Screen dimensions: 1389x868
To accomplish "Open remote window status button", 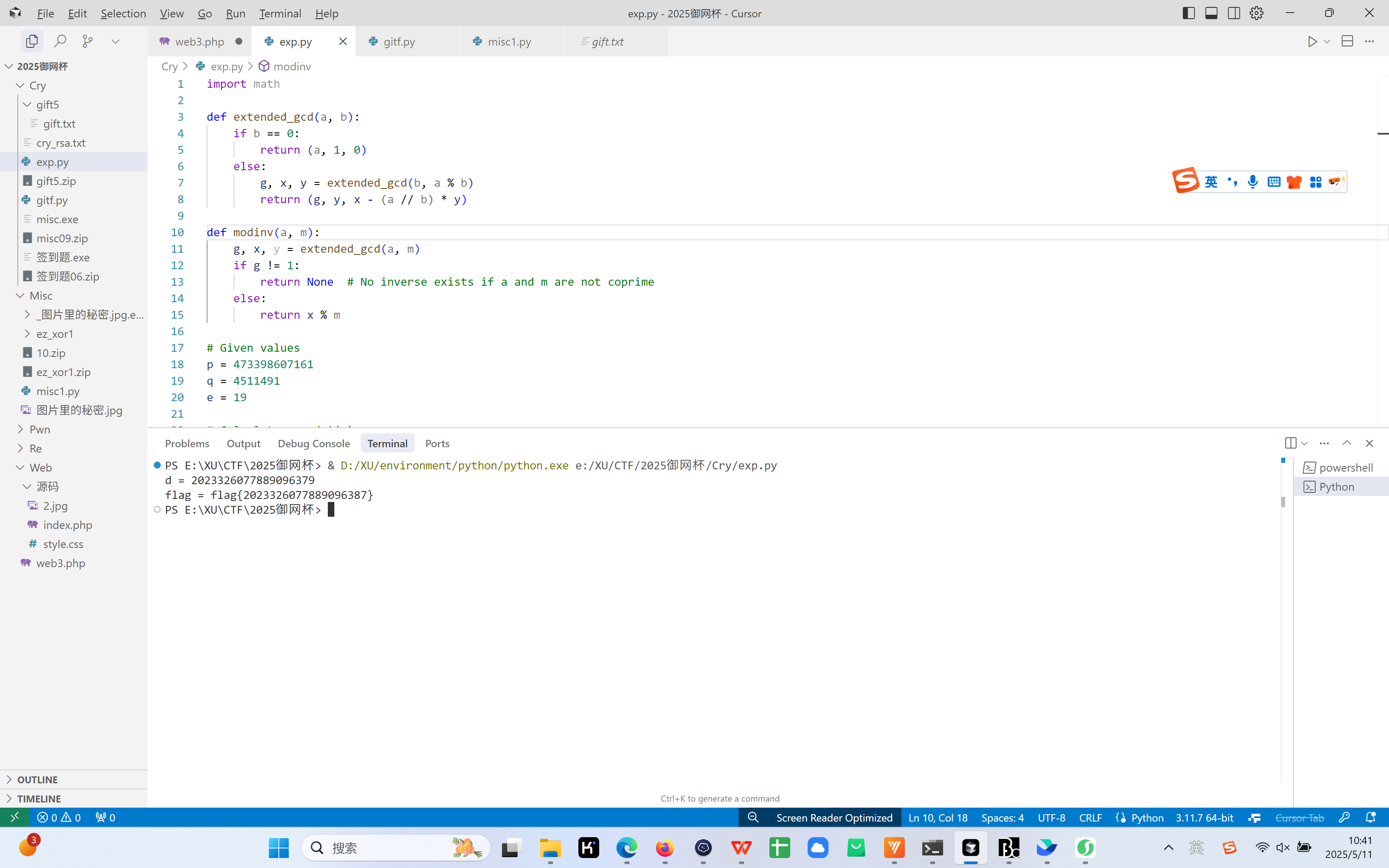I will click(x=15, y=817).
